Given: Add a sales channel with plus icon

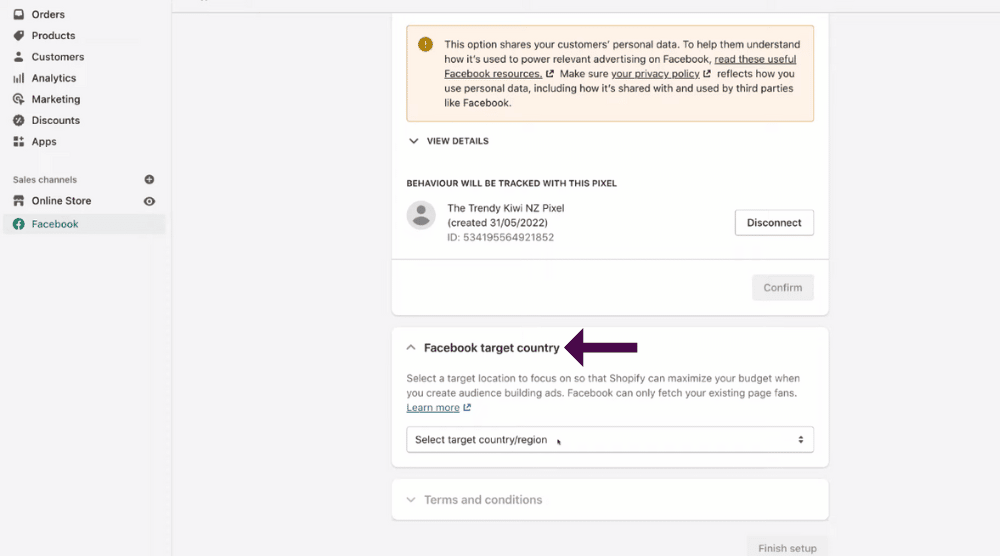Looking at the screenshot, I should [x=149, y=180].
